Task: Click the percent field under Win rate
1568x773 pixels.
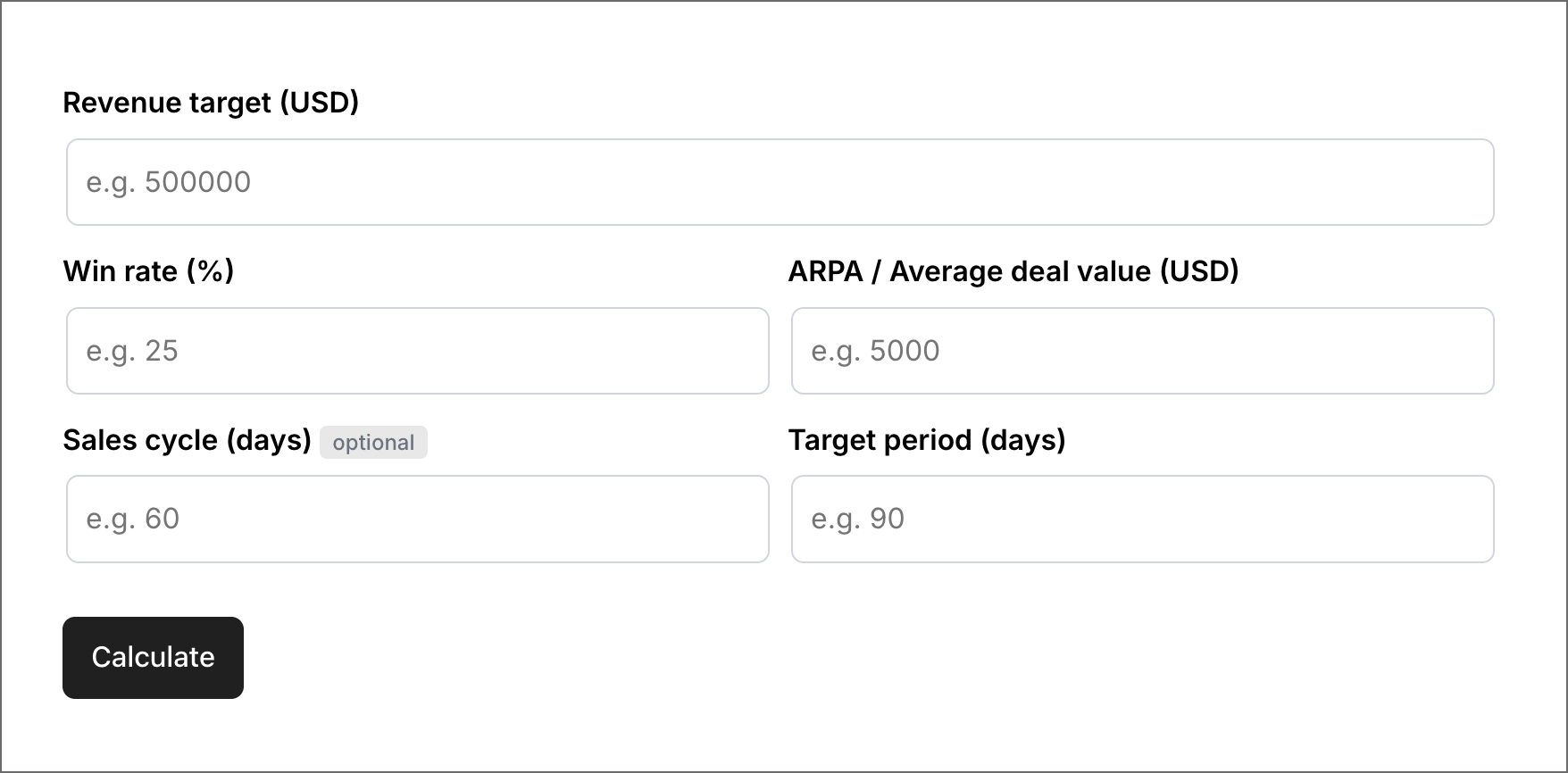Action: pyautogui.click(x=417, y=351)
